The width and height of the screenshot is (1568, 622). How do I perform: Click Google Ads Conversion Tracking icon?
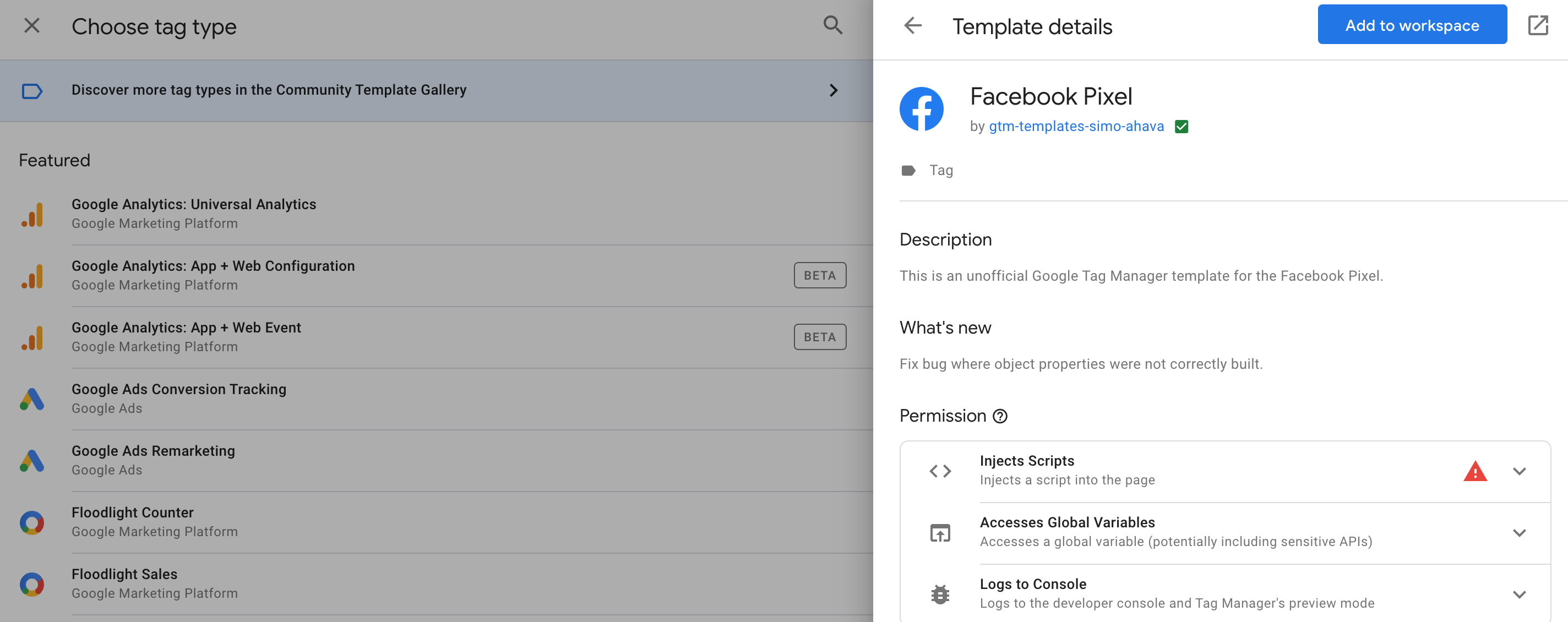coord(31,399)
